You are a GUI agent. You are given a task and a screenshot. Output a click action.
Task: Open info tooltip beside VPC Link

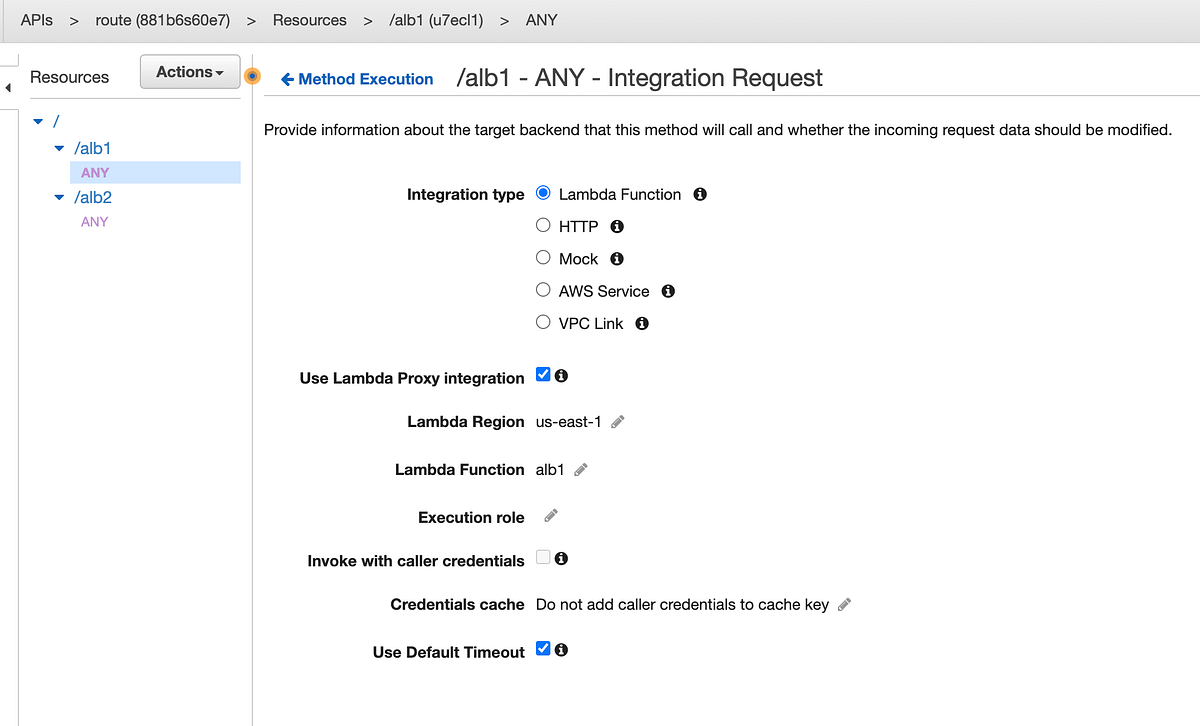pos(641,323)
